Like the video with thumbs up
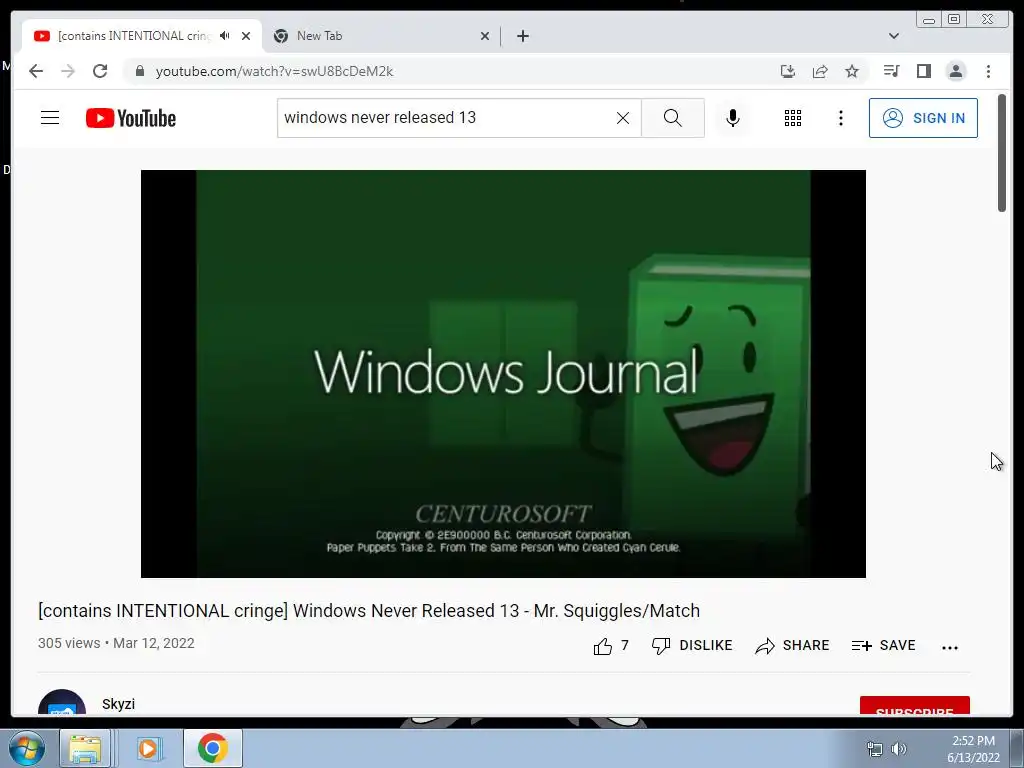The image size is (1024, 768). coord(611,646)
